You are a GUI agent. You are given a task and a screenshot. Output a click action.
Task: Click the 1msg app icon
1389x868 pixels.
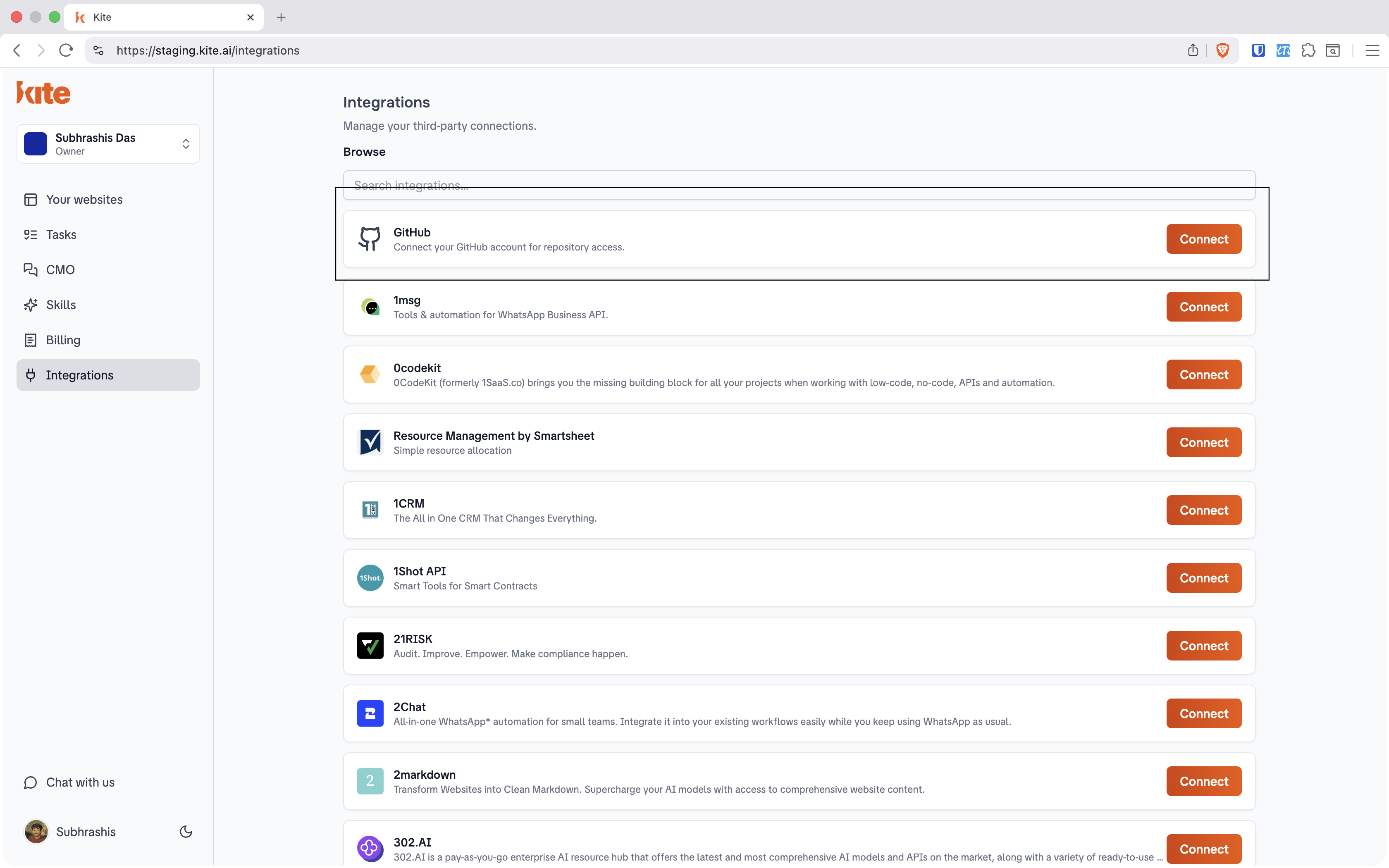370,307
